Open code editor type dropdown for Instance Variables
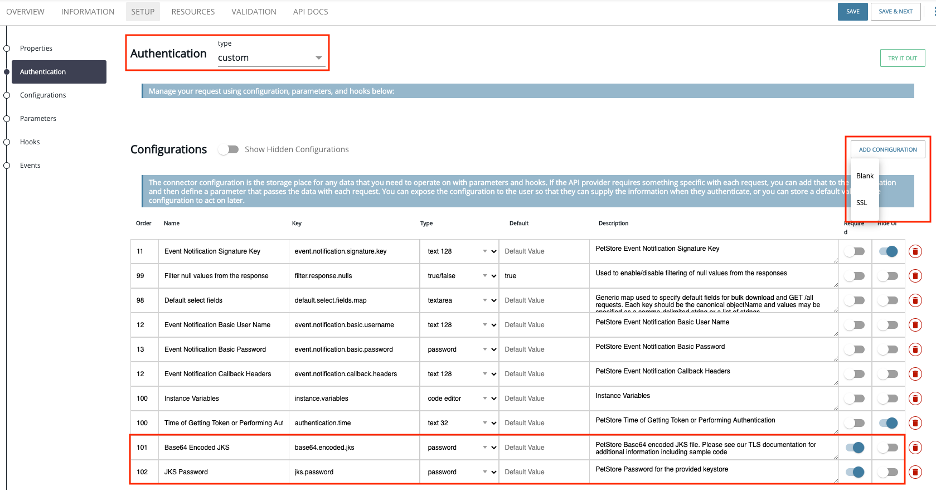This screenshot has width=936, height=490. (x=460, y=398)
